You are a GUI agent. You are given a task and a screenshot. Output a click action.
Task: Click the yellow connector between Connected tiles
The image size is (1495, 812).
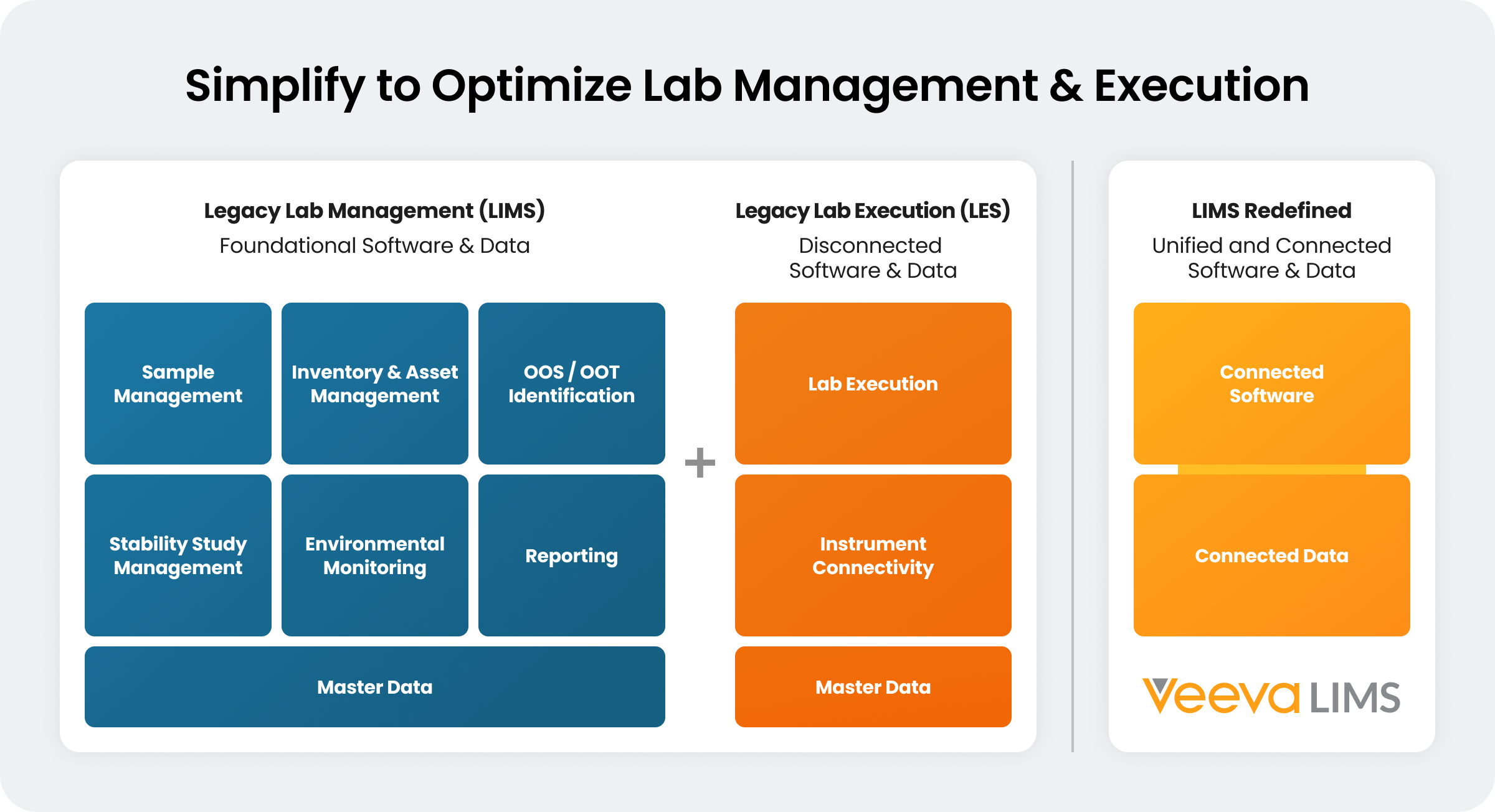point(1271,470)
